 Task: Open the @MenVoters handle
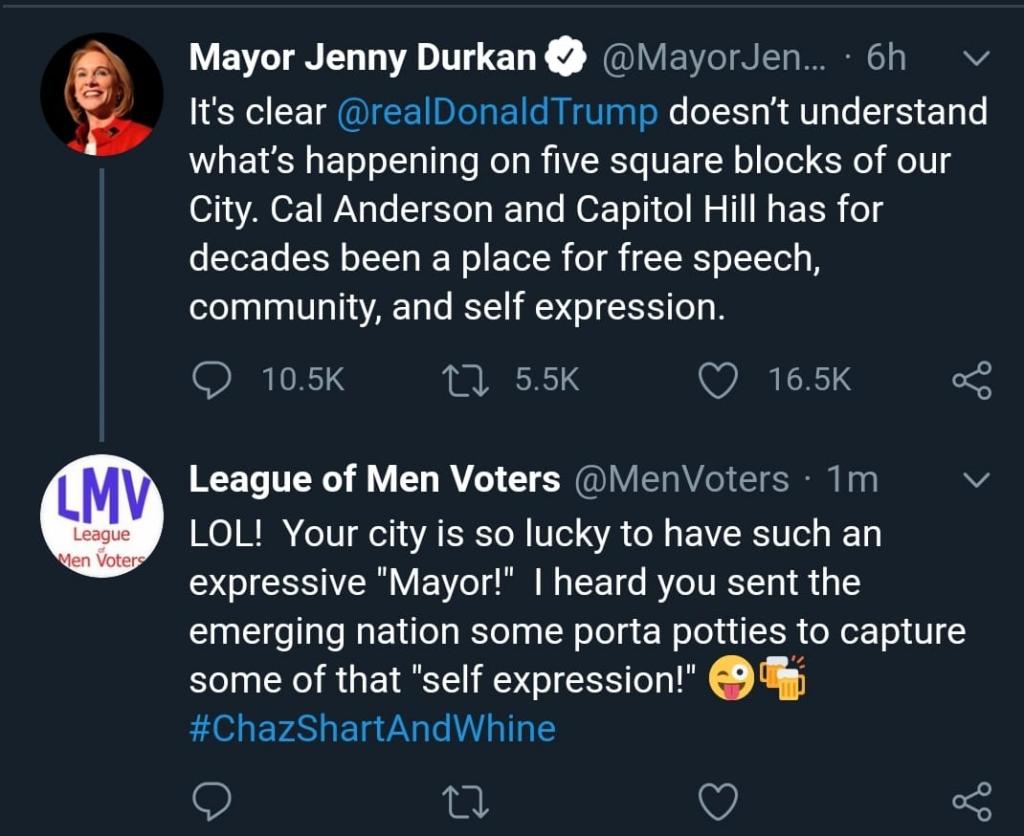pyautogui.click(x=681, y=481)
